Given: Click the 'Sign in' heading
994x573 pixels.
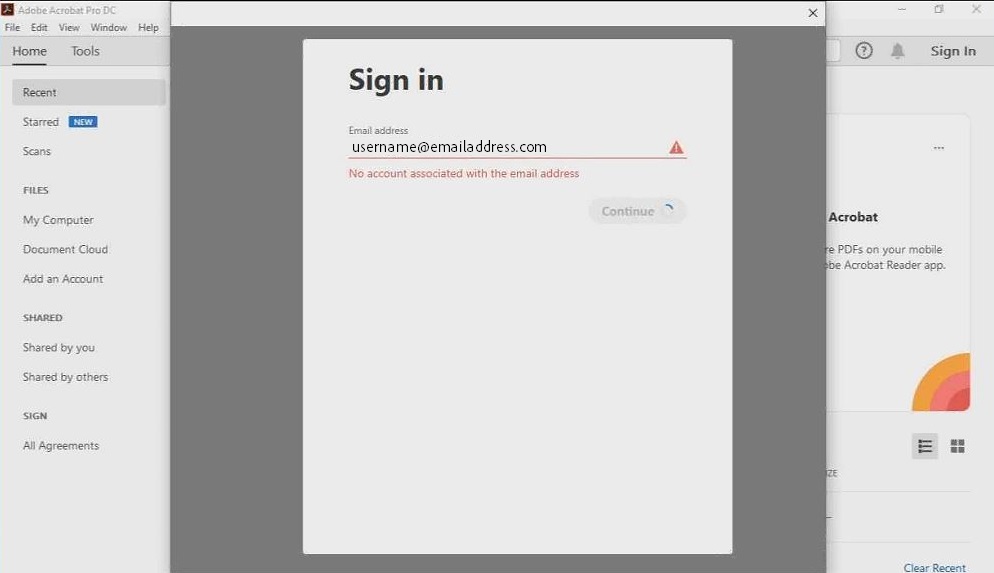Looking at the screenshot, I should [x=396, y=80].
